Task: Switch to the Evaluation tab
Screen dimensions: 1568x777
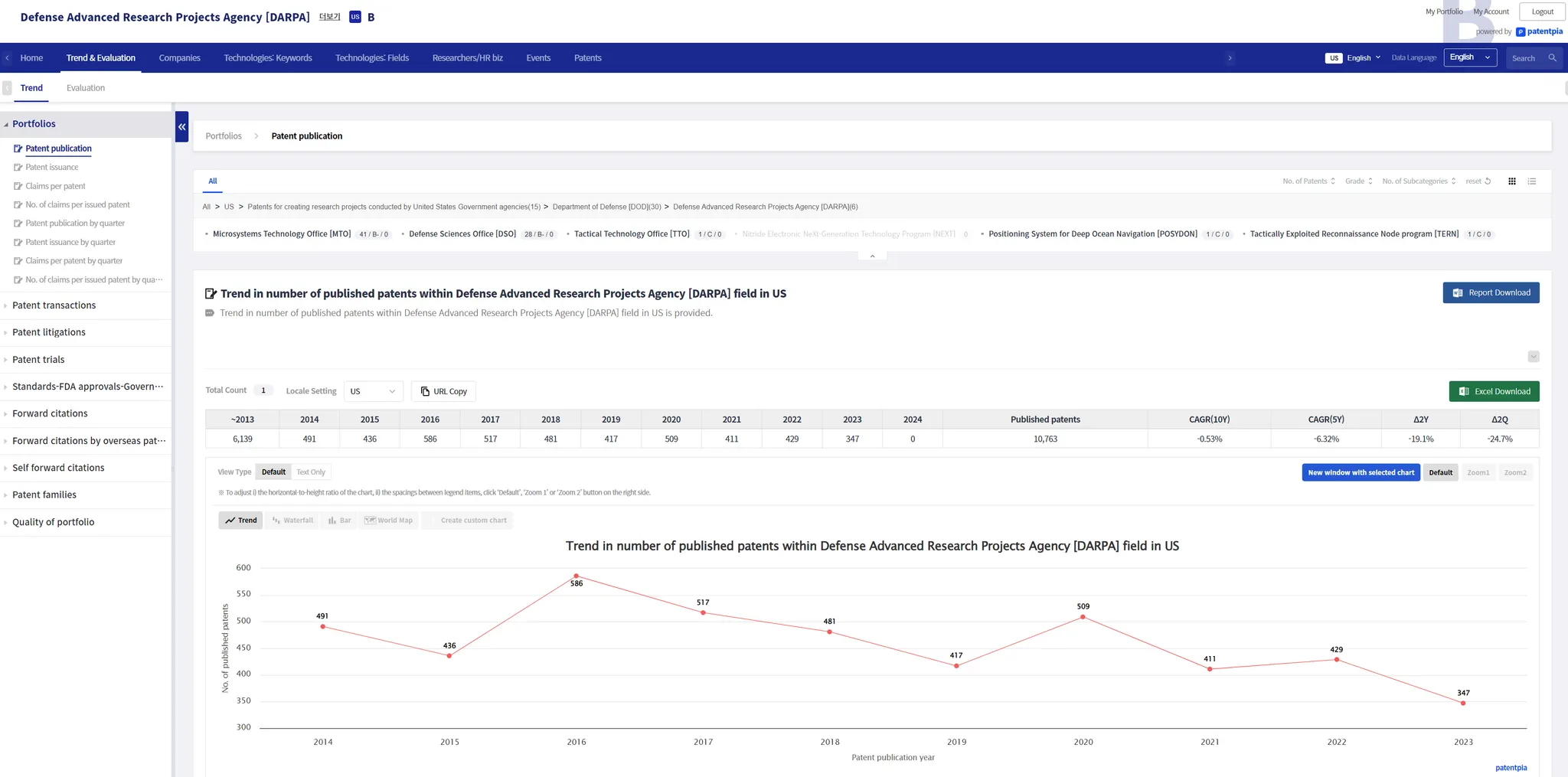Action: click(86, 88)
